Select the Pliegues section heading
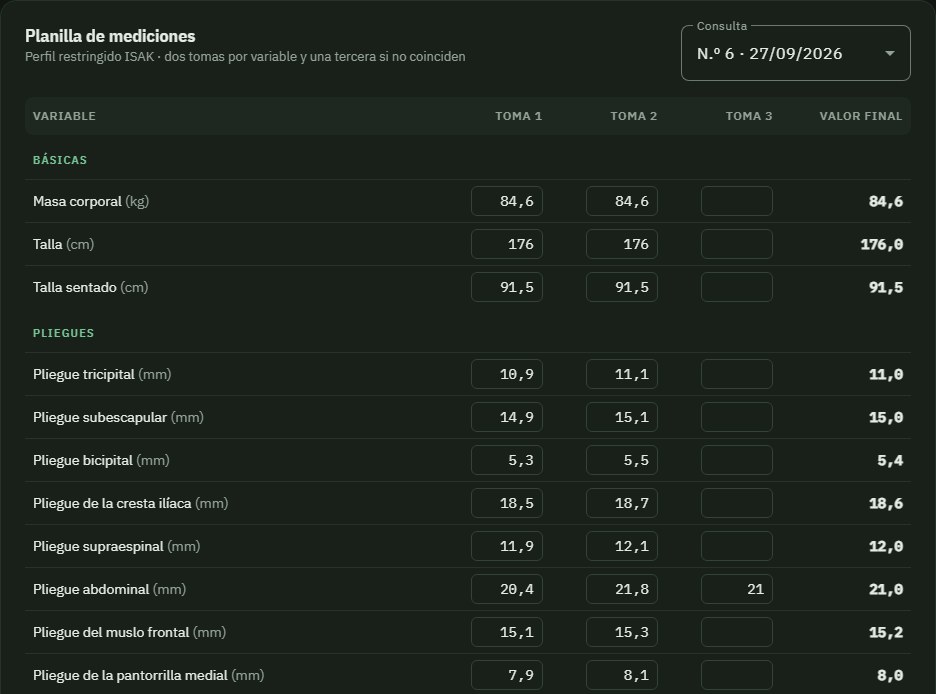936x694 pixels. pos(63,333)
